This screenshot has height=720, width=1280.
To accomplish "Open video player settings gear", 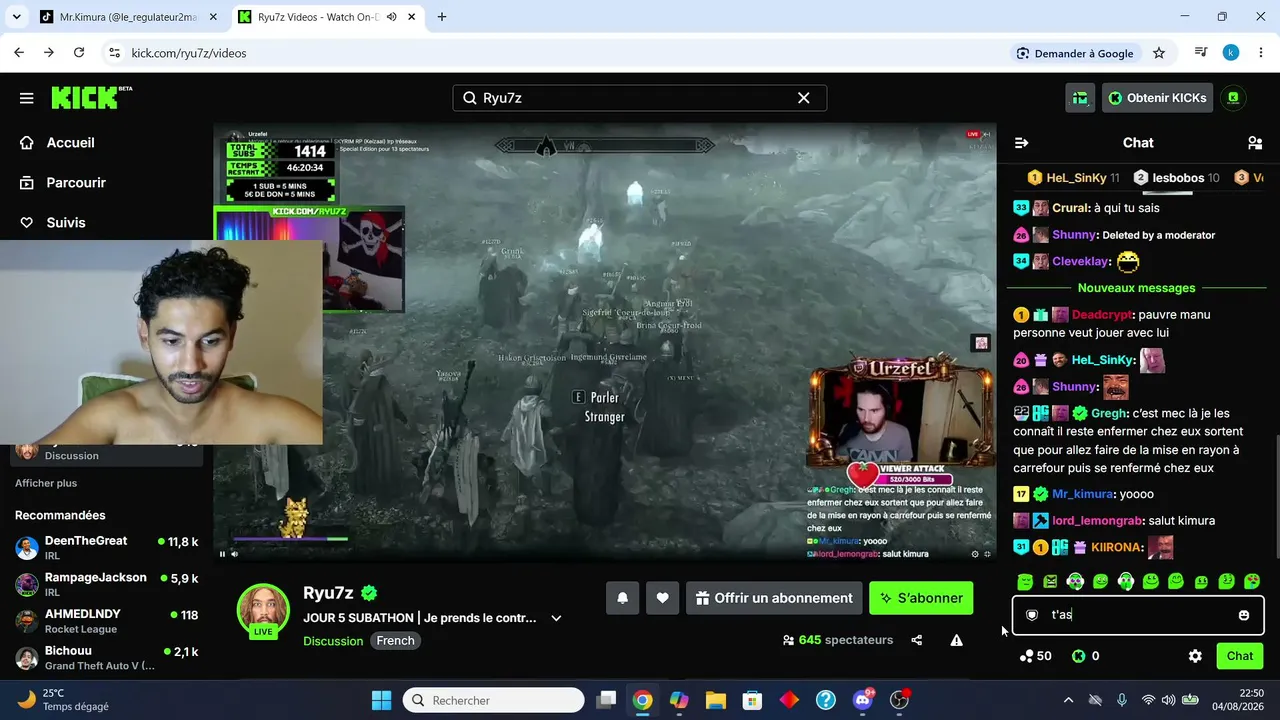I will tap(975, 554).
